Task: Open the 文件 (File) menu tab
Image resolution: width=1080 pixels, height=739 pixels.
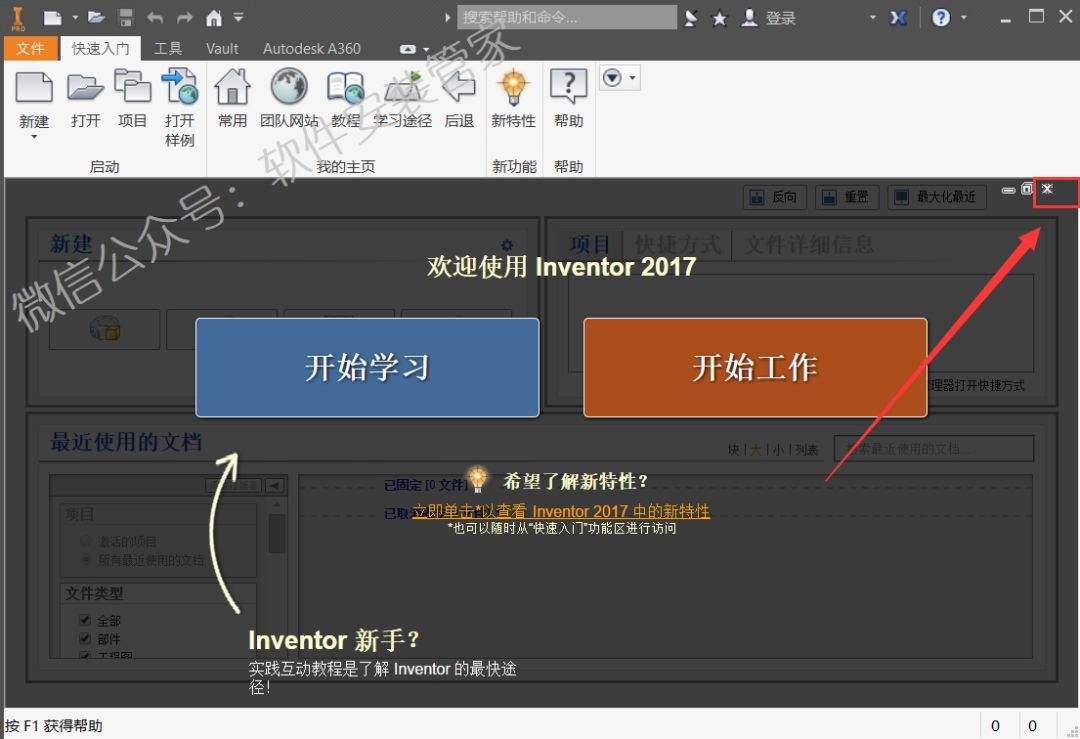Action: [30, 48]
